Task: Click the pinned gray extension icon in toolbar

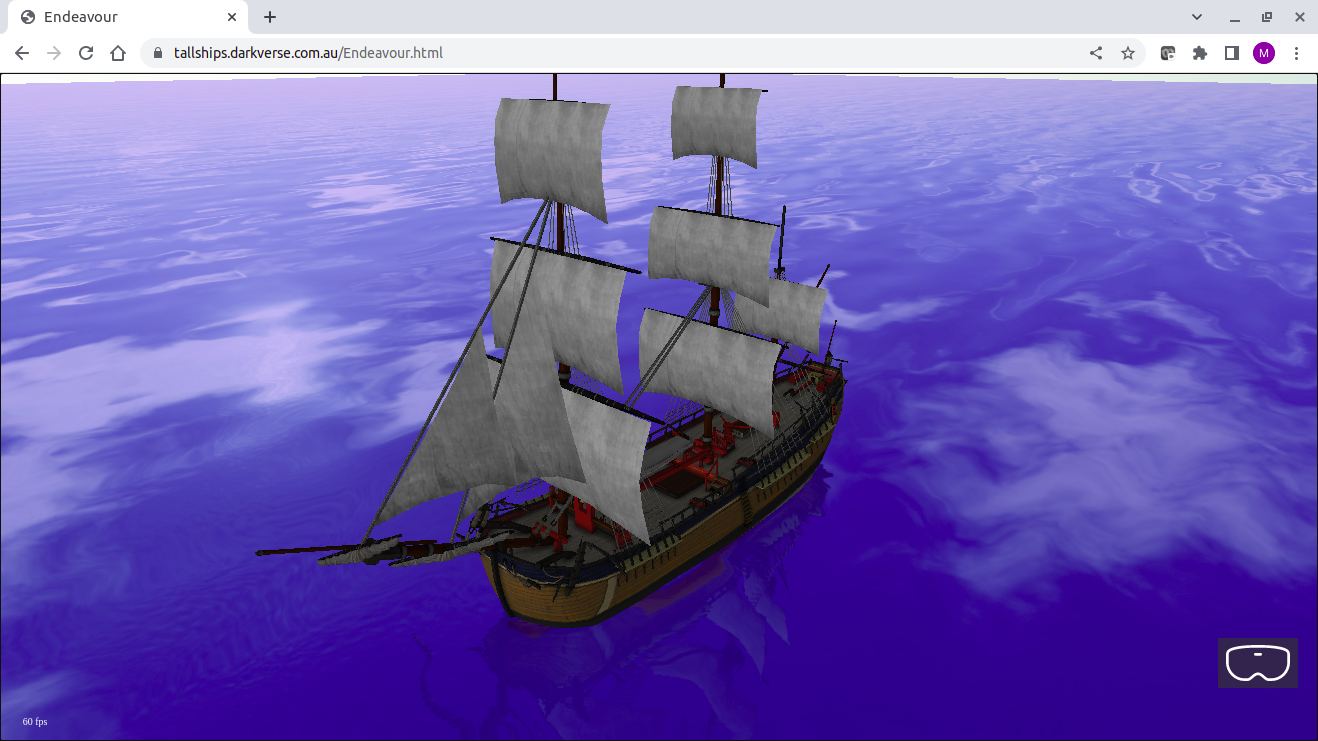Action: (x=1167, y=53)
